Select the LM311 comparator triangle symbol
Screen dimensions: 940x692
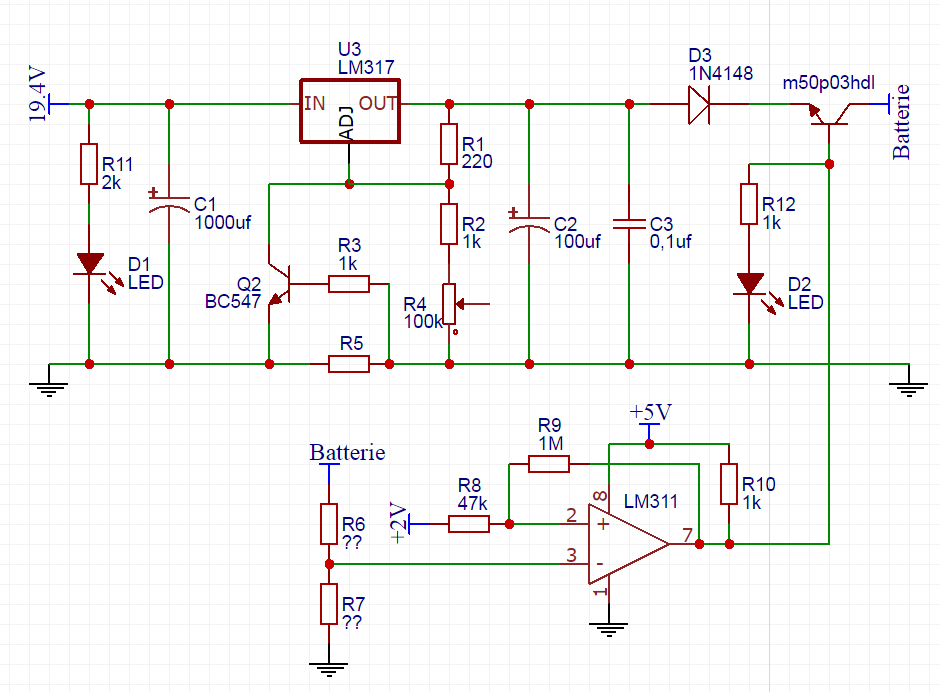pyautogui.click(x=628, y=544)
